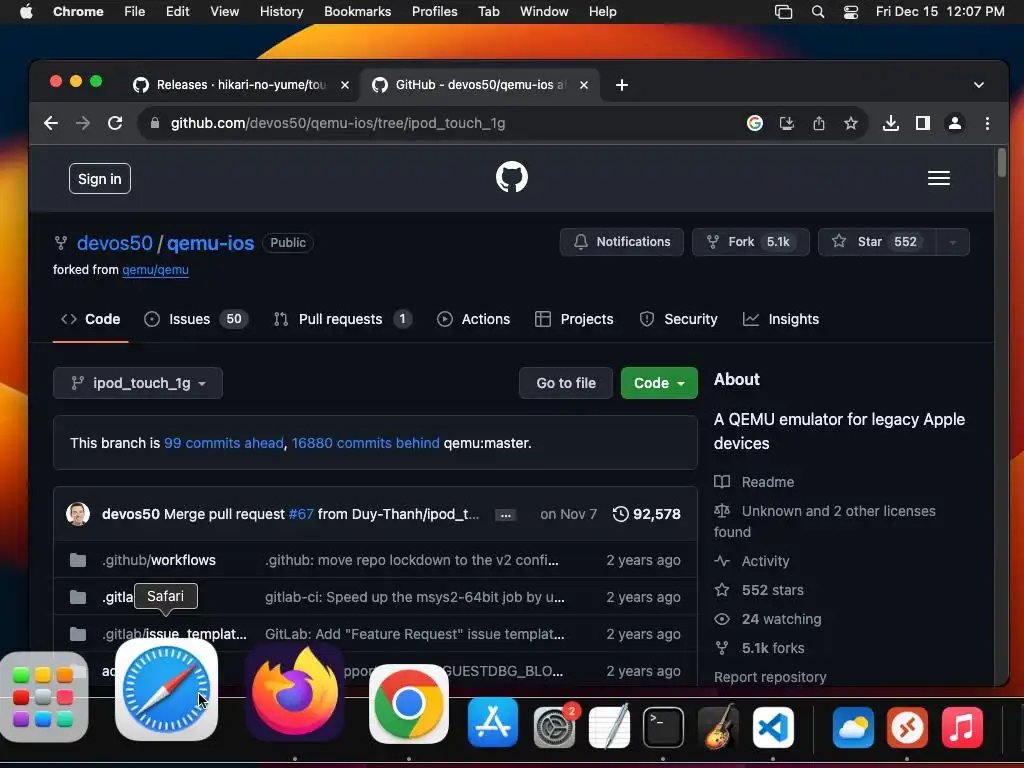Open Safari from the dock

click(166, 690)
